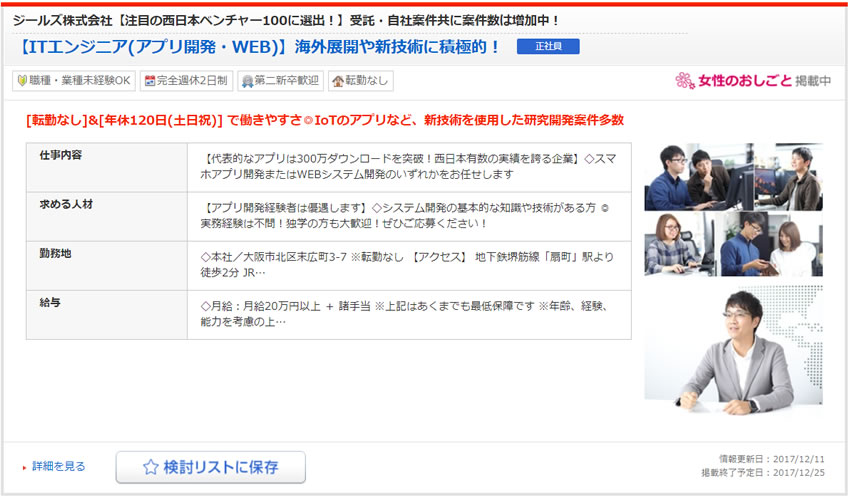Select the 完全週休2日制 tag
The image size is (850, 498).
click(186, 81)
